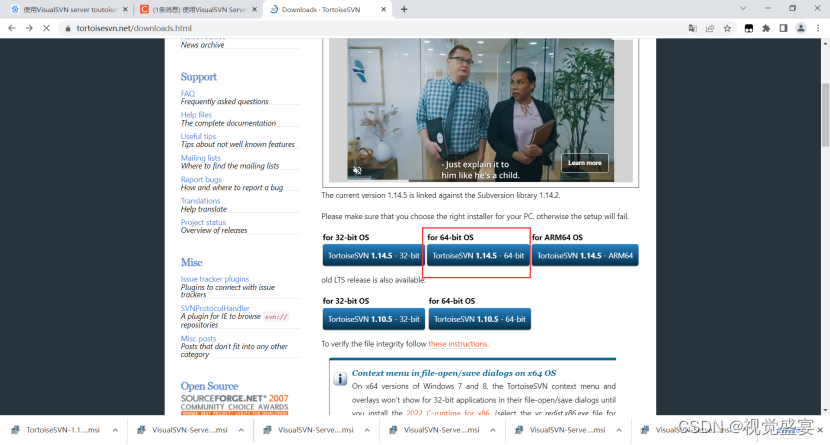Open the Mailing lists sidebar link
830x445 pixels.
tap(200, 158)
